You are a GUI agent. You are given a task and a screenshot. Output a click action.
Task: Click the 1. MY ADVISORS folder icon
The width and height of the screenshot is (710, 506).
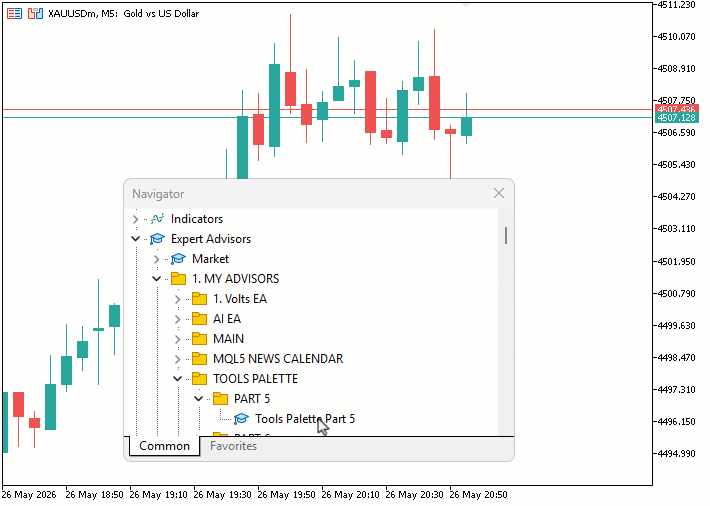178,279
